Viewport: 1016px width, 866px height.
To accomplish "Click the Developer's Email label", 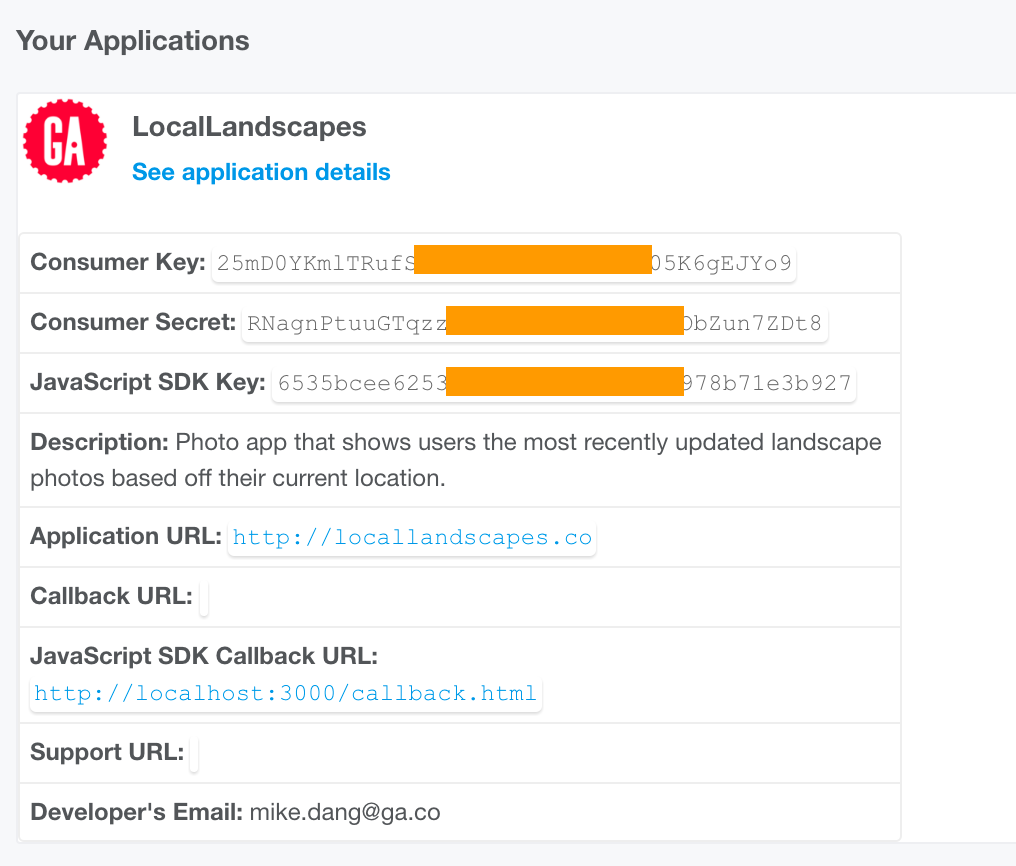I will 136,812.
